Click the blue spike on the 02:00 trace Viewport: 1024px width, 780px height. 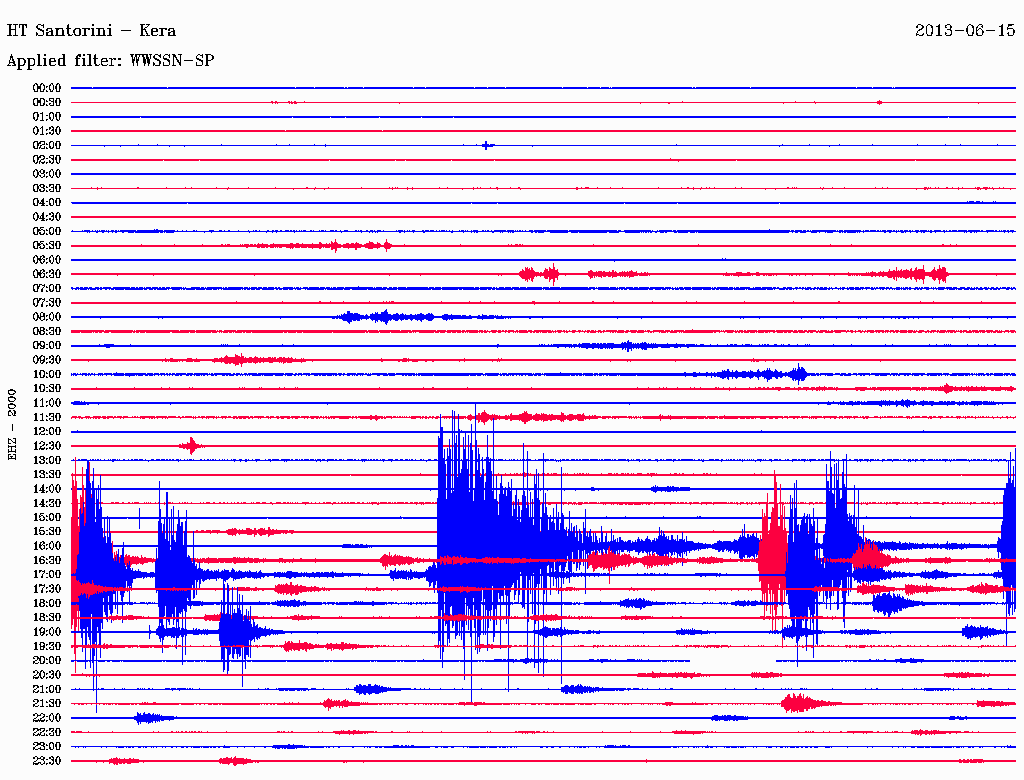(x=487, y=145)
